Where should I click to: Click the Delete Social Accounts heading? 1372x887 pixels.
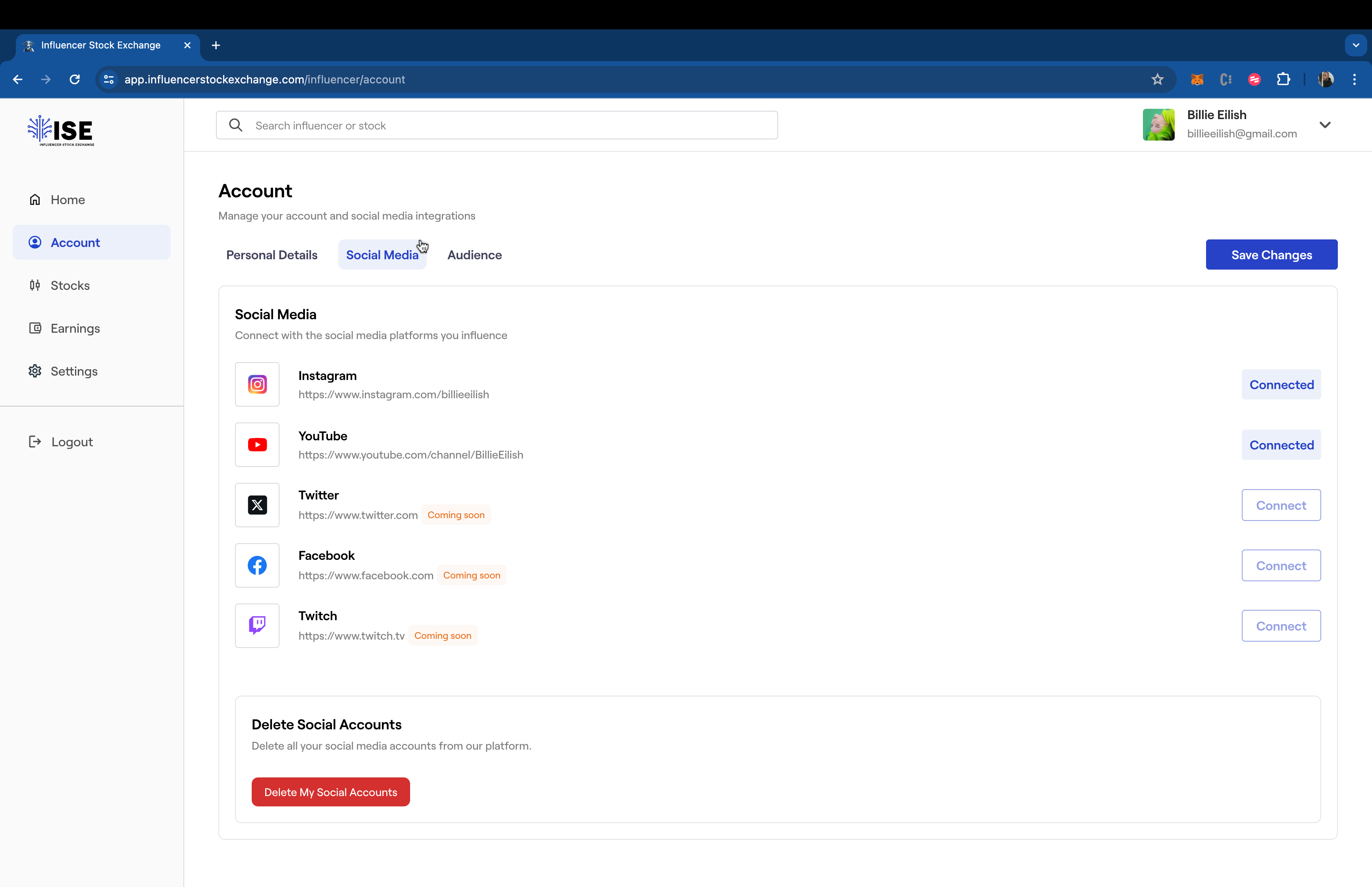pyautogui.click(x=326, y=725)
